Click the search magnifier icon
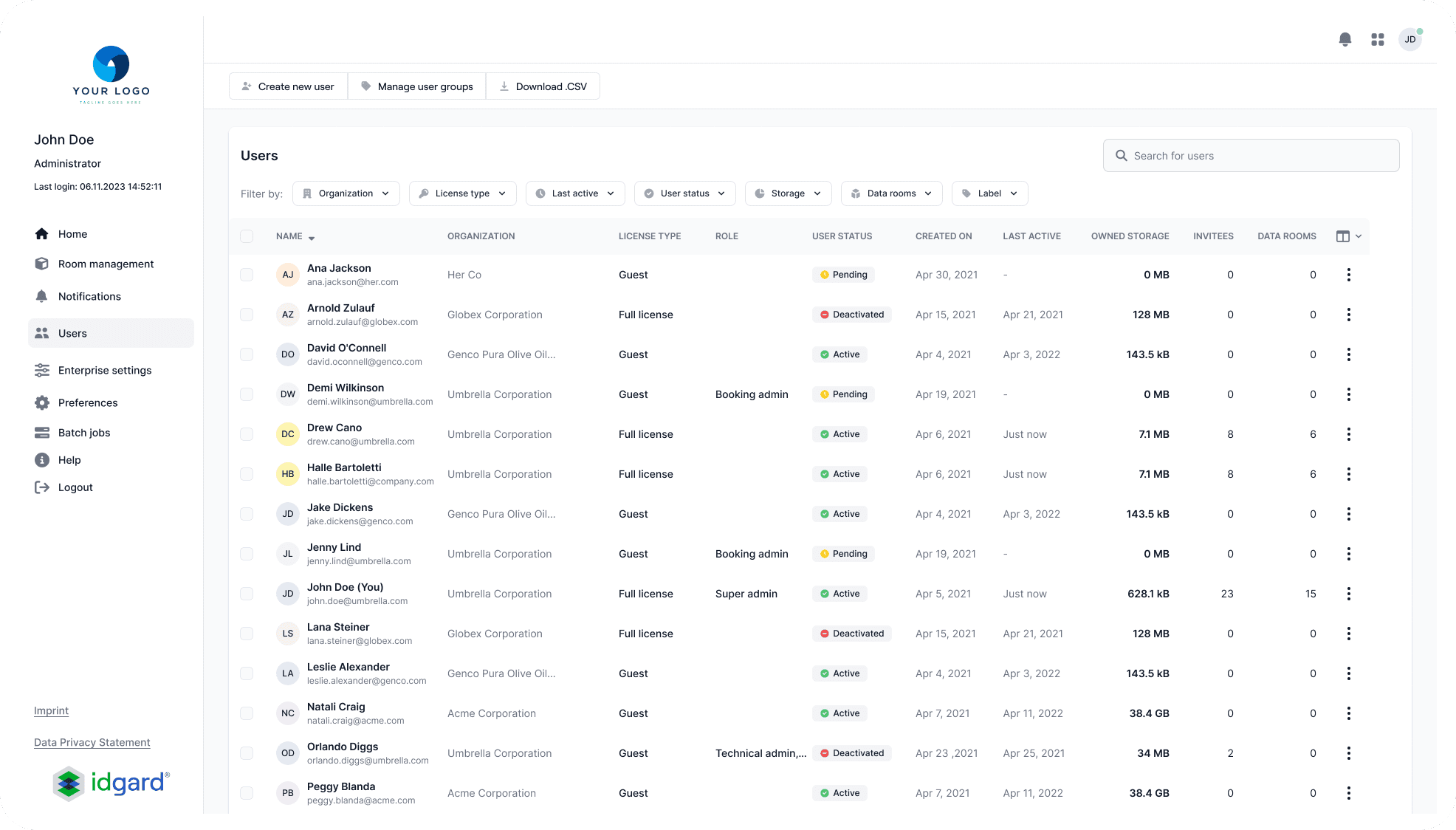This screenshot has height=830, width=1456. click(x=1121, y=156)
